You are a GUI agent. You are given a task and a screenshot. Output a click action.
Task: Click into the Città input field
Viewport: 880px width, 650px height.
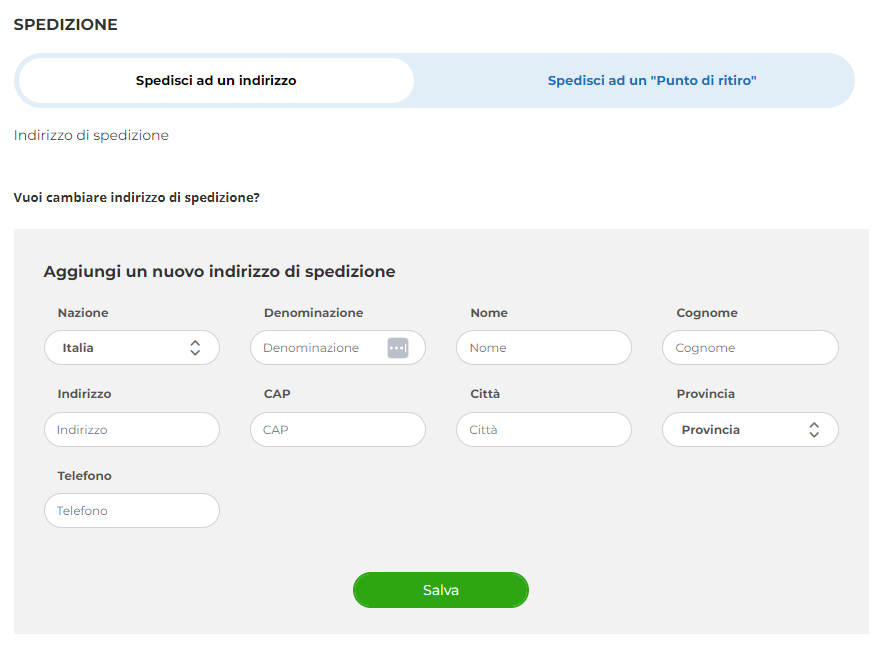tap(544, 429)
